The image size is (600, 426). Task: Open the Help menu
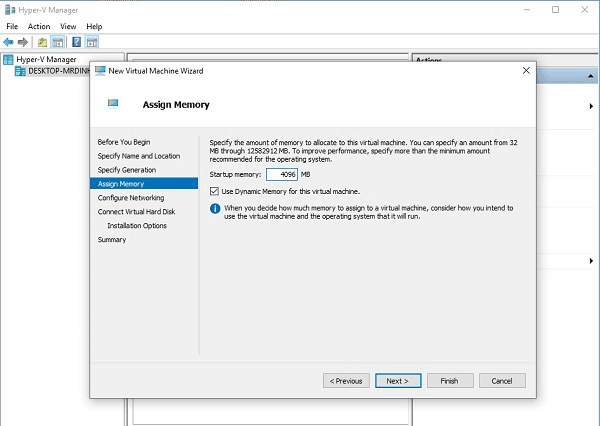(x=94, y=26)
